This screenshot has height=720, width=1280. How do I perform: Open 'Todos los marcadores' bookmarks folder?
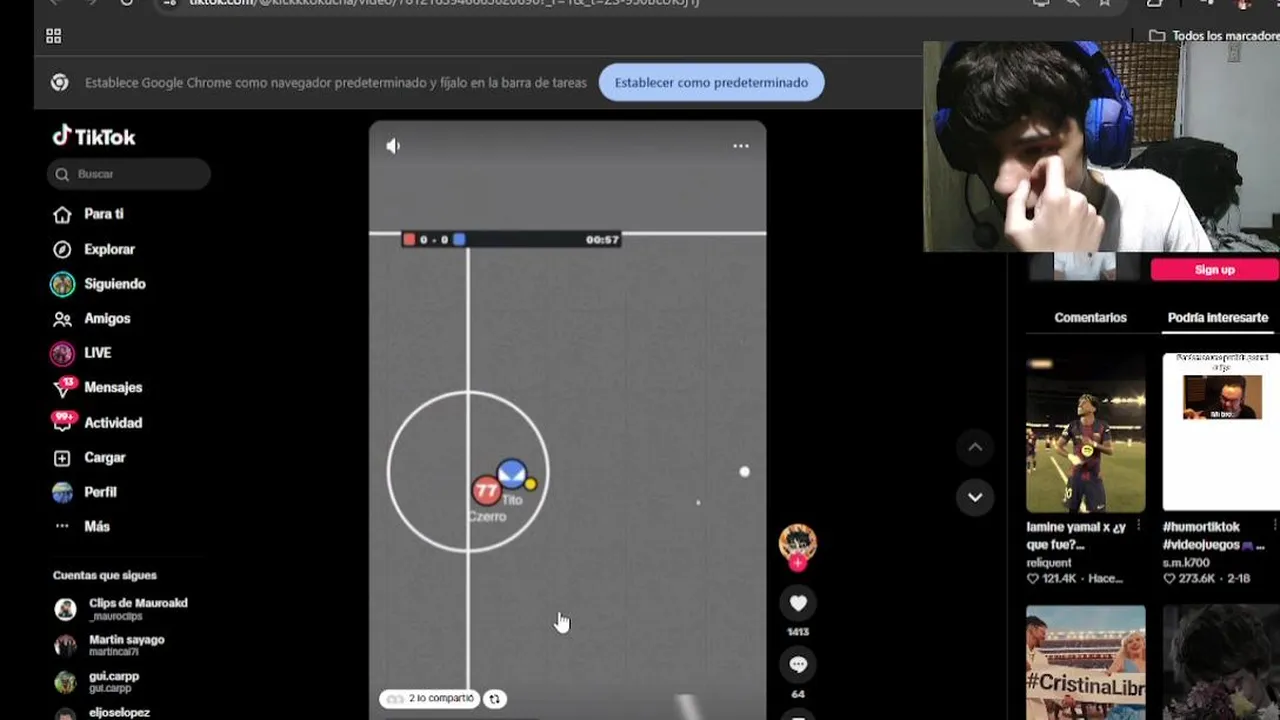point(1214,36)
